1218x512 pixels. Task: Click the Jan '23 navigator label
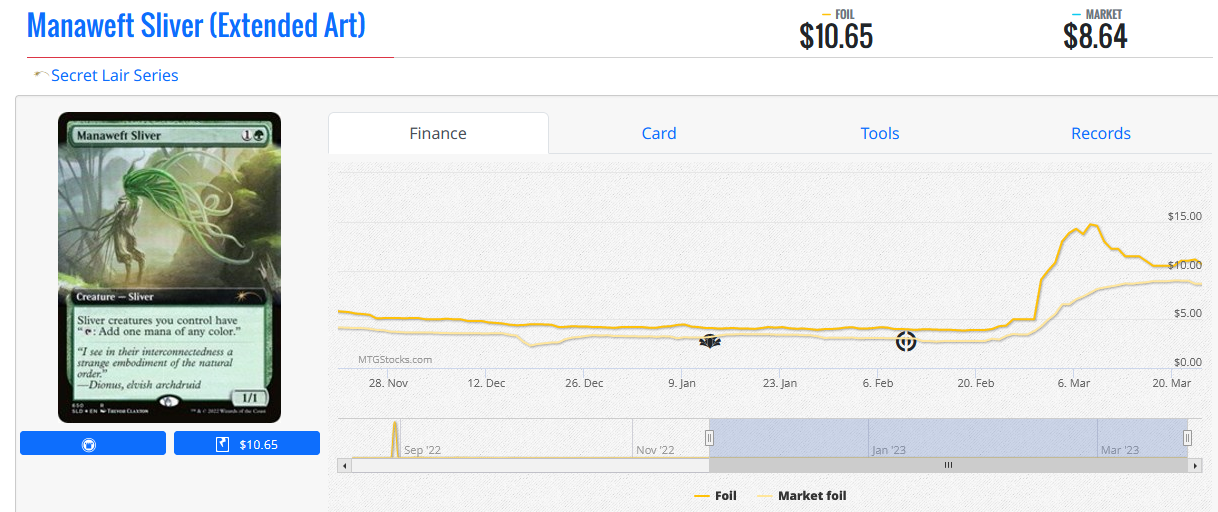888,450
